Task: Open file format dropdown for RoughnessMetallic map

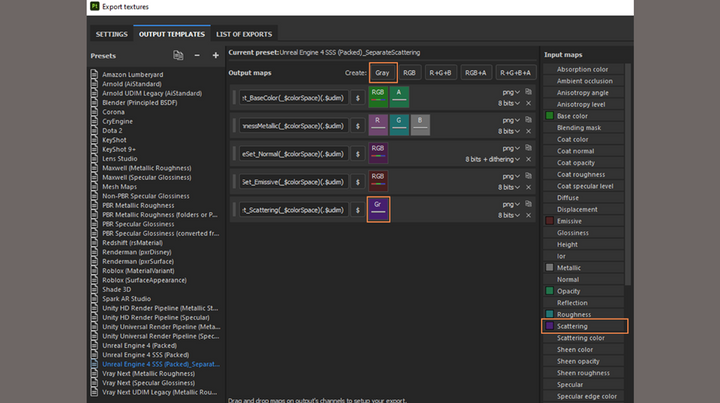Action: pos(511,120)
